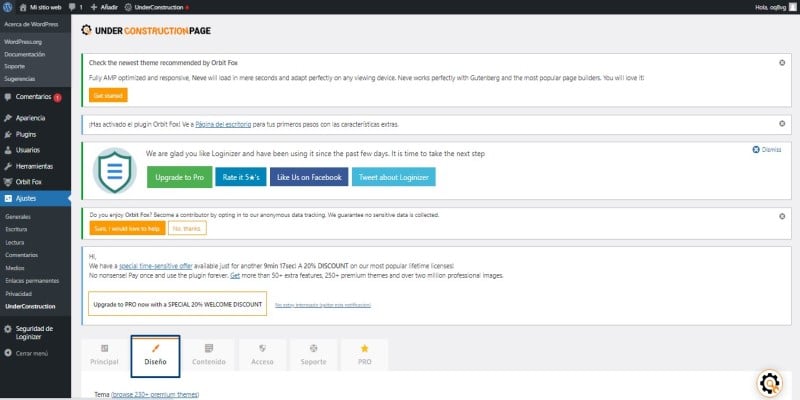This screenshot has height=400, width=800.
Task: Open the WordPress logo menu
Action: 8,7
